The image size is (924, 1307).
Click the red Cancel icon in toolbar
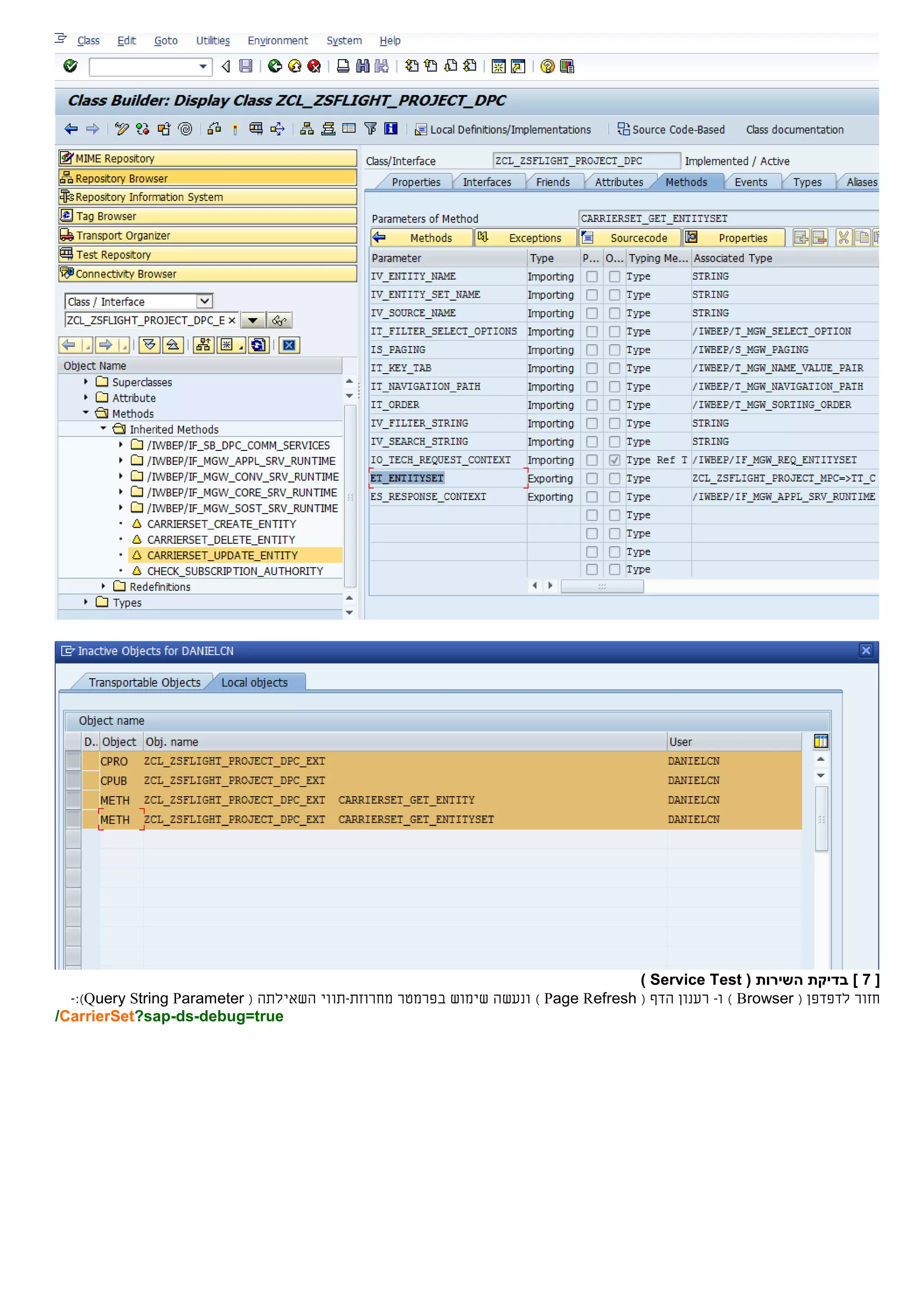[x=314, y=67]
